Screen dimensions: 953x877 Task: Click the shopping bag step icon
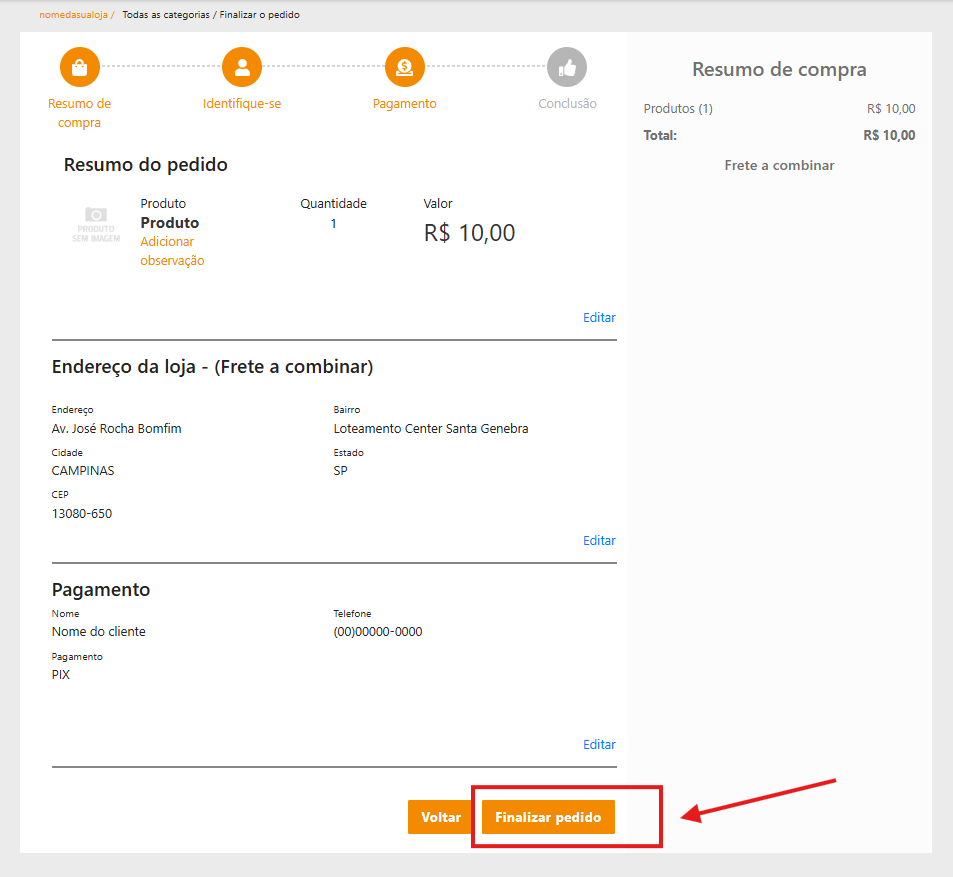pos(80,68)
